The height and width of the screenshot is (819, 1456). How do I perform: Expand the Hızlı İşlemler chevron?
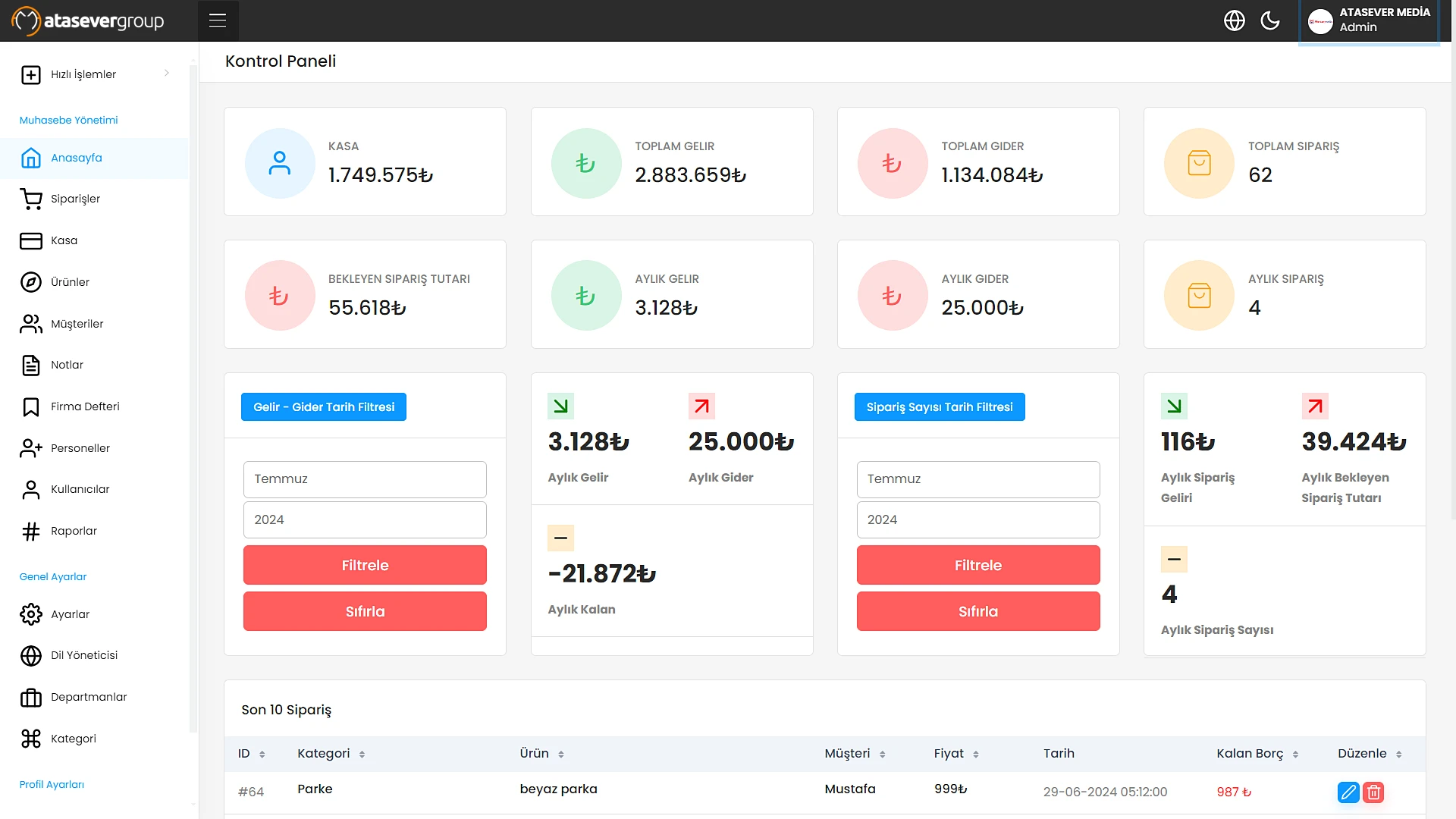coord(167,74)
